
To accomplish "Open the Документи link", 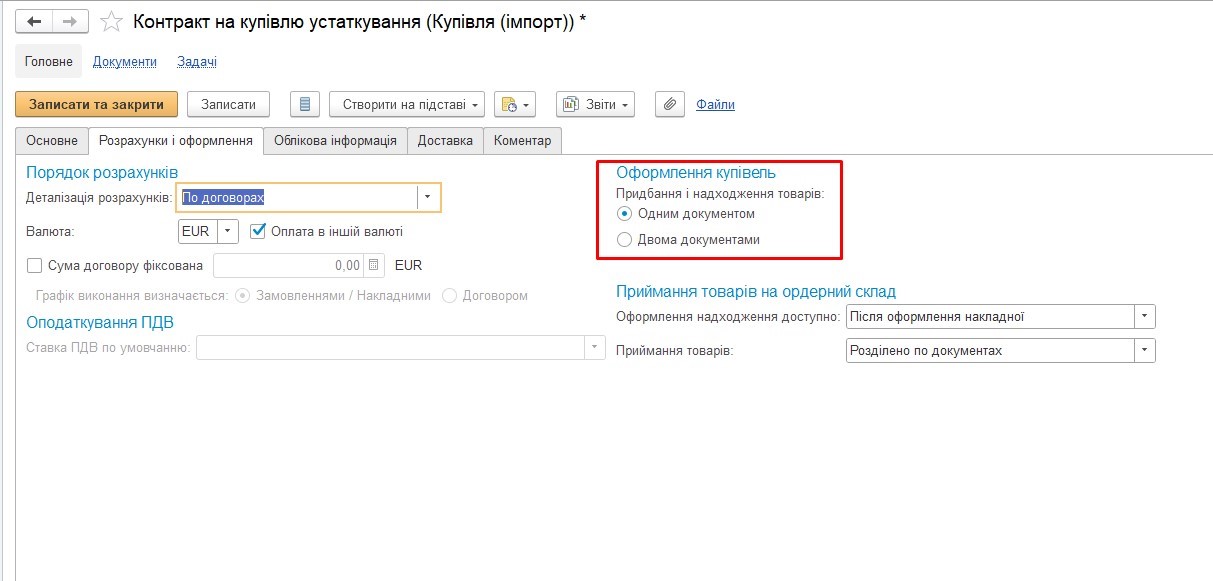I will click(125, 62).
